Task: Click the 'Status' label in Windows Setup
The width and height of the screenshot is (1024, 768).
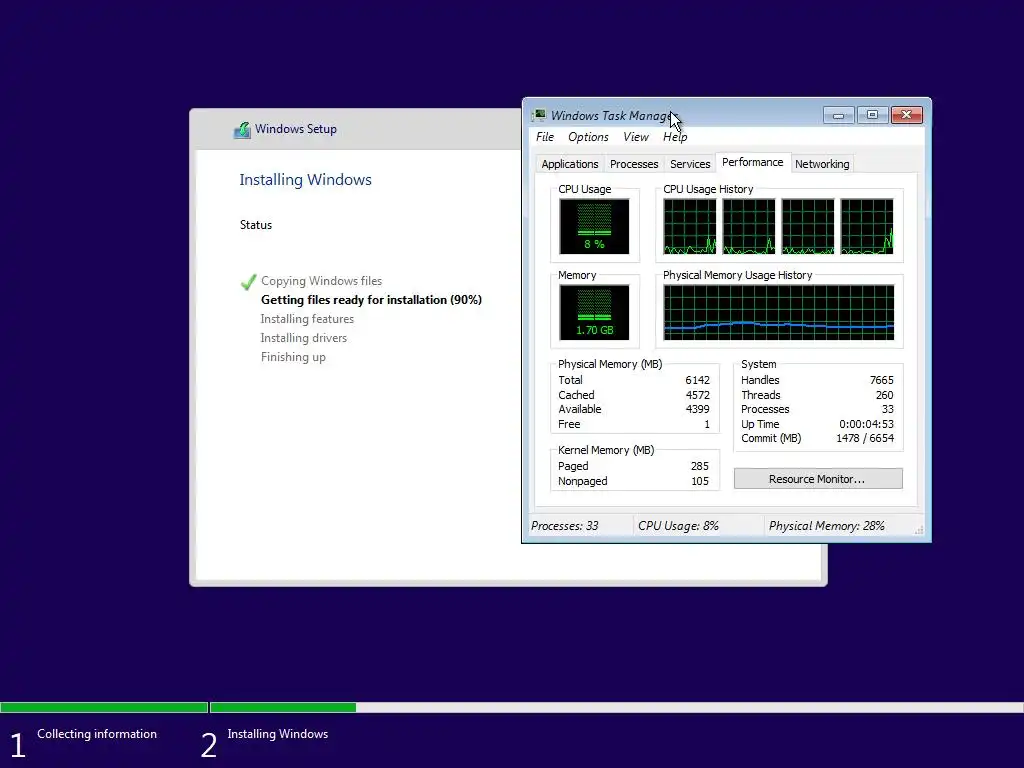Action: tap(255, 225)
